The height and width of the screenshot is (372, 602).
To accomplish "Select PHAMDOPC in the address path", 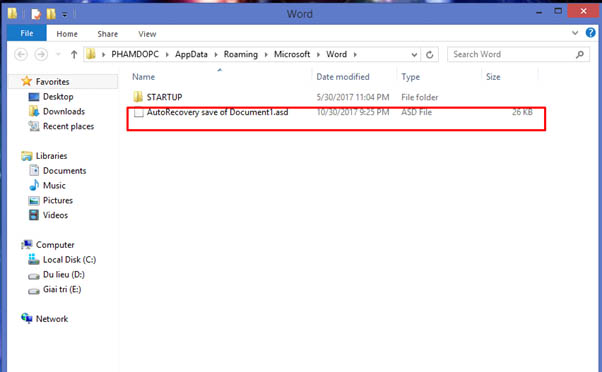I will pyautogui.click(x=135, y=54).
